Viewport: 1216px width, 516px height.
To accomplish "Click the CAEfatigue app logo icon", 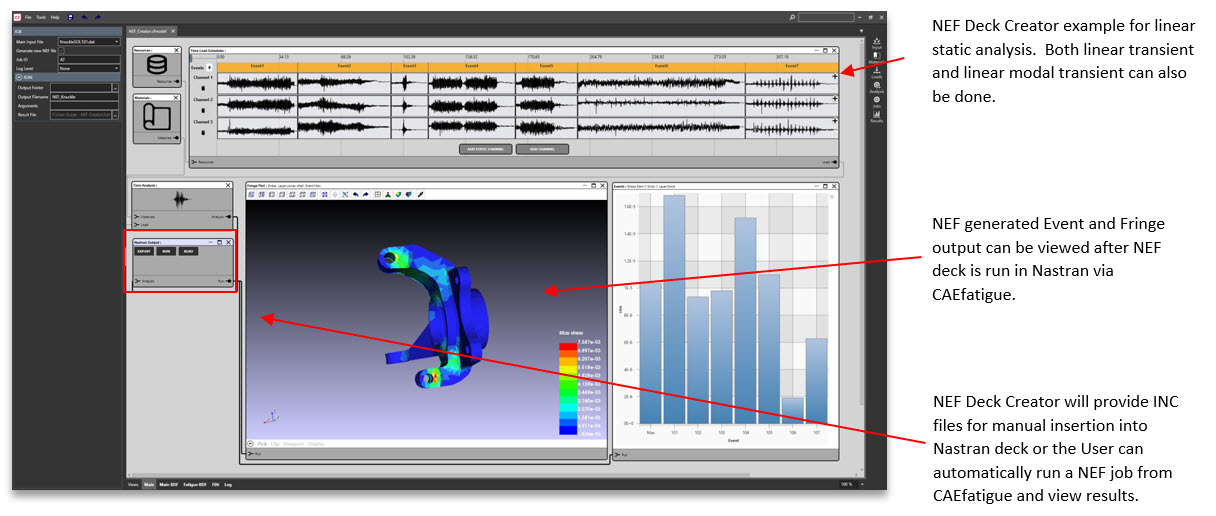I will click(x=17, y=17).
